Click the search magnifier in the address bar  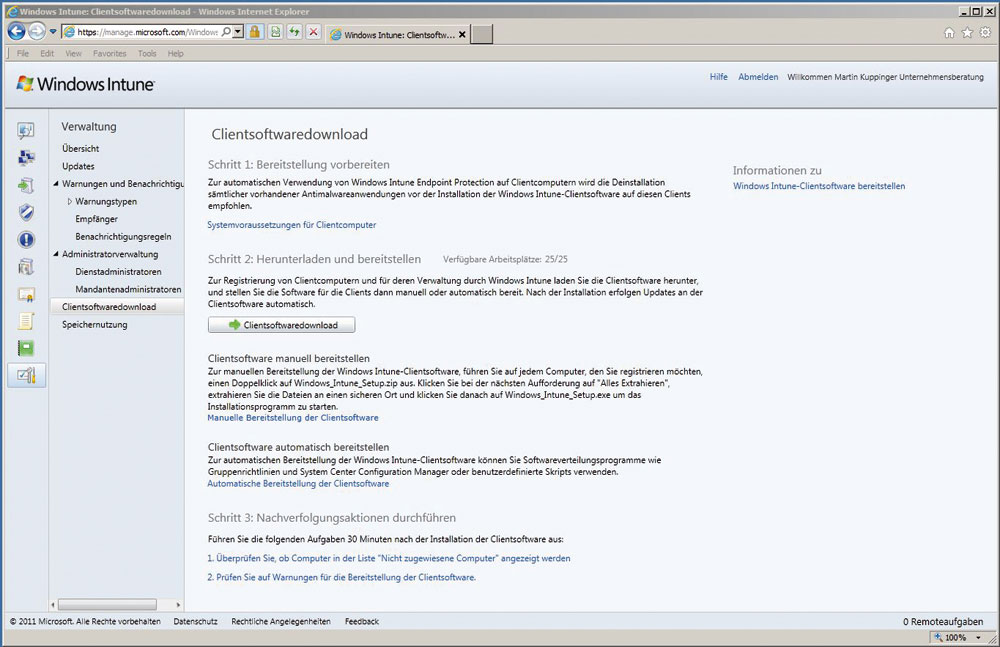point(226,32)
